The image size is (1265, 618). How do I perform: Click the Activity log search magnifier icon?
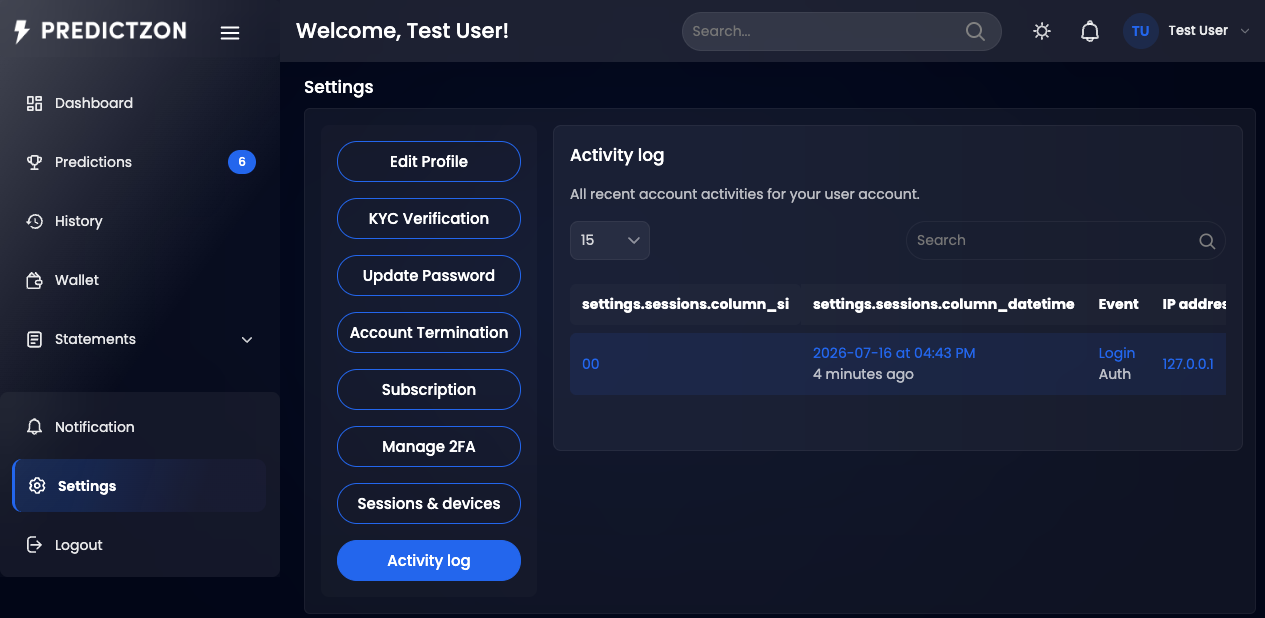tap(1207, 241)
